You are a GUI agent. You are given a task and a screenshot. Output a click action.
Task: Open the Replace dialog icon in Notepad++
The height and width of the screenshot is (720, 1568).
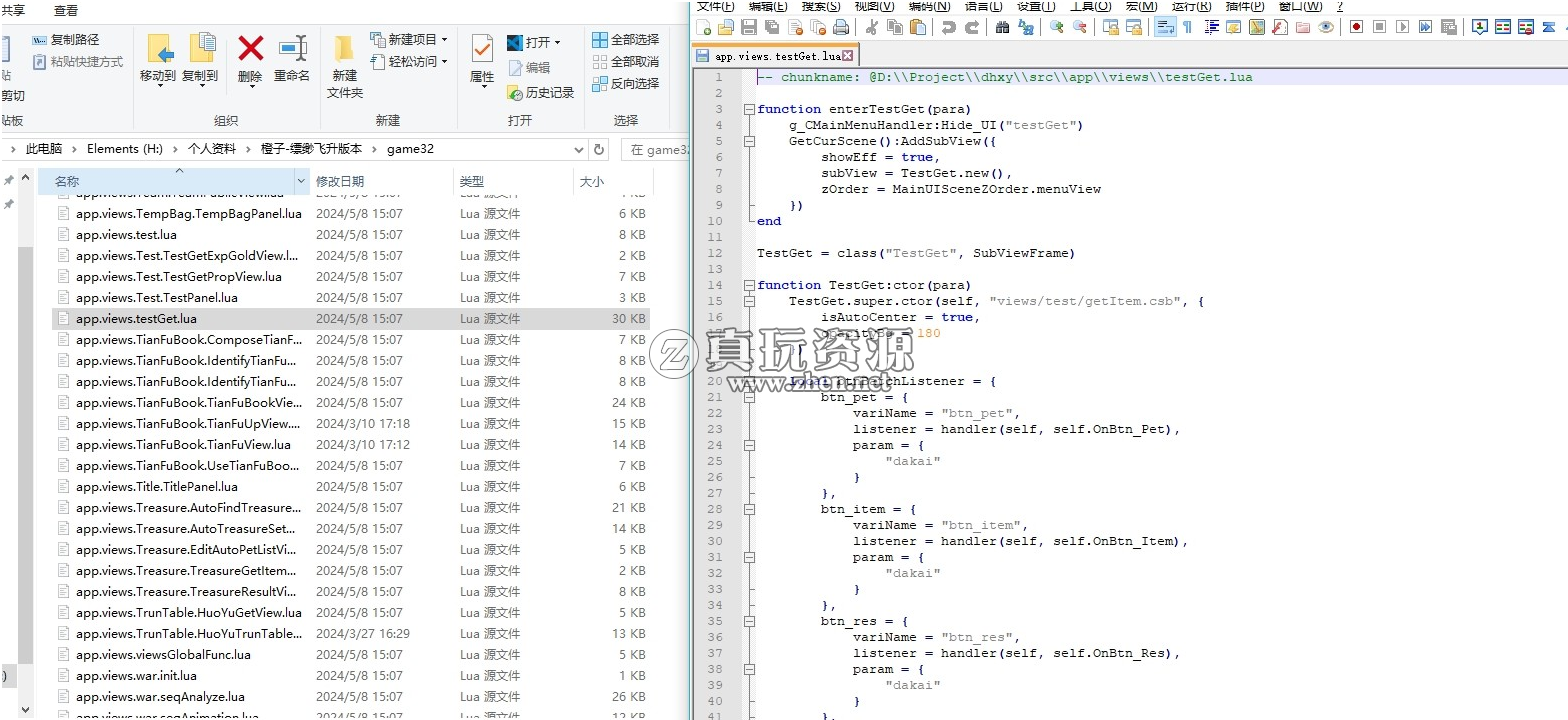1026,27
